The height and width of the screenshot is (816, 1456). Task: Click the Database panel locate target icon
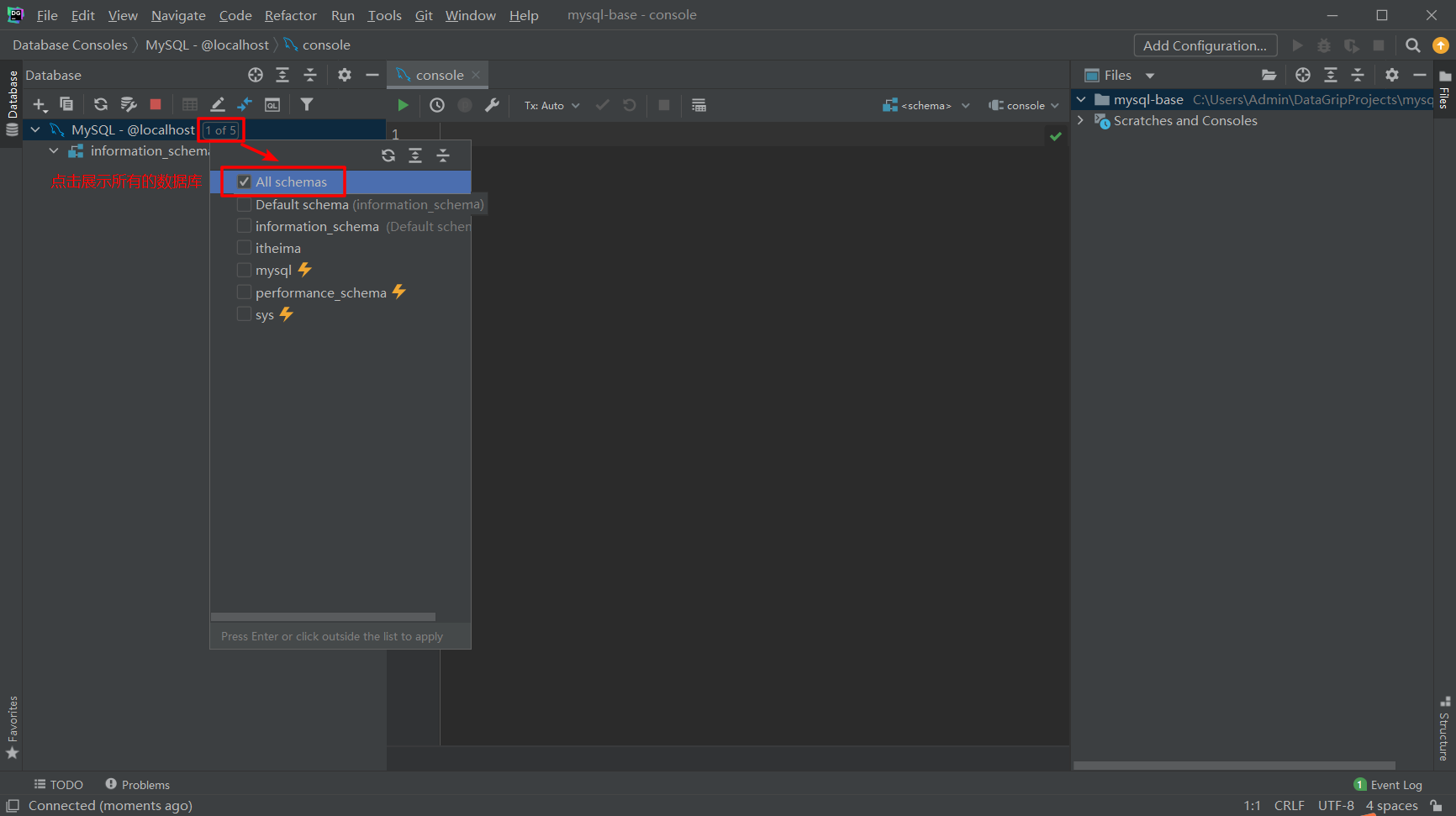pyautogui.click(x=256, y=75)
